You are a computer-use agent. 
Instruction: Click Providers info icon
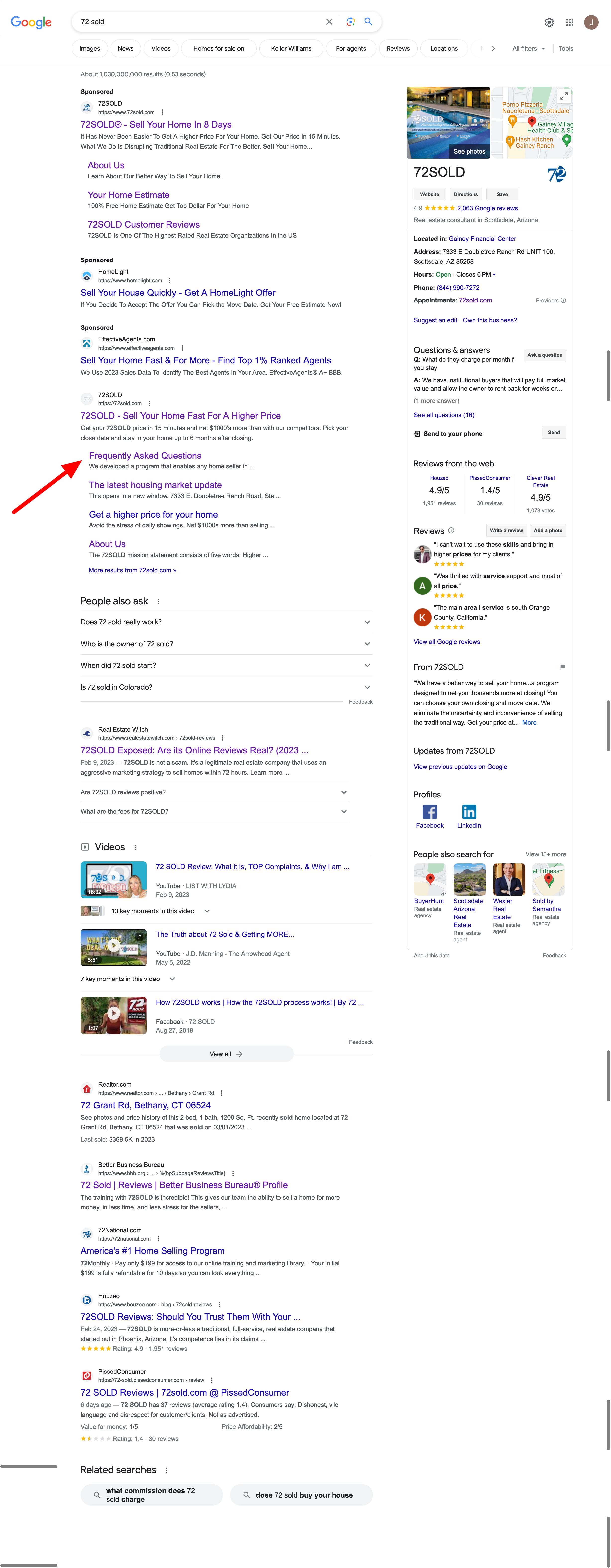click(563, 300)
